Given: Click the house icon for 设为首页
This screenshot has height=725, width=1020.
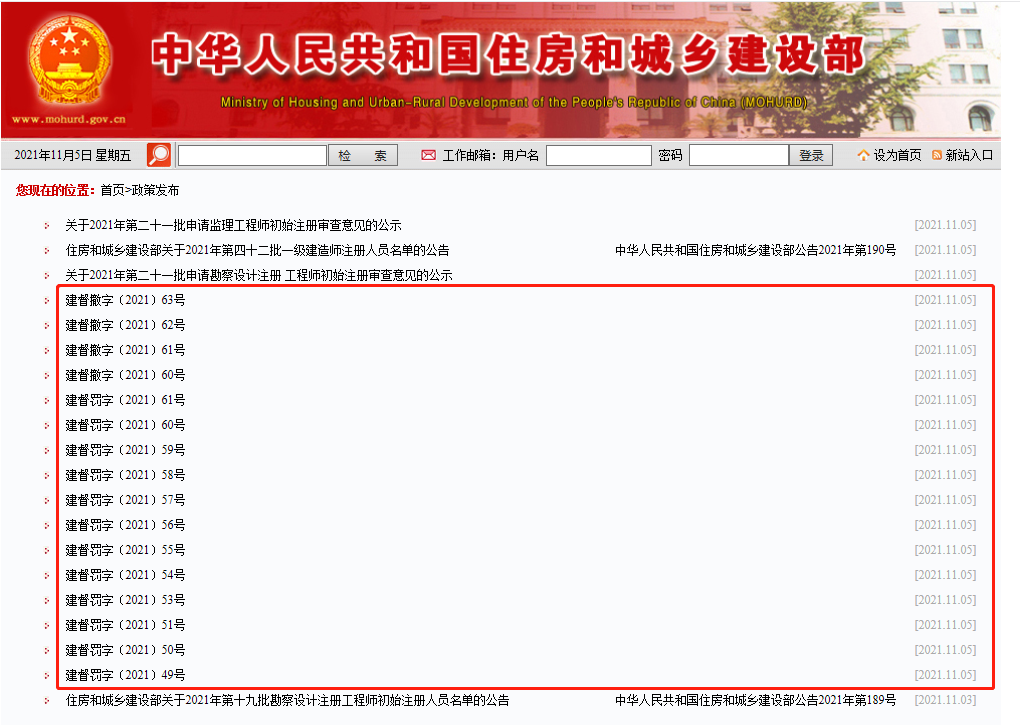Looking at the screenshot, I should pos(863,155).
